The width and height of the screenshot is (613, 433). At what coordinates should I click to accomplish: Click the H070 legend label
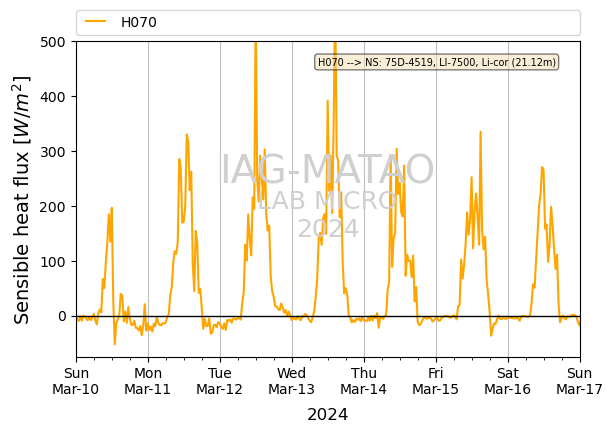139,22
